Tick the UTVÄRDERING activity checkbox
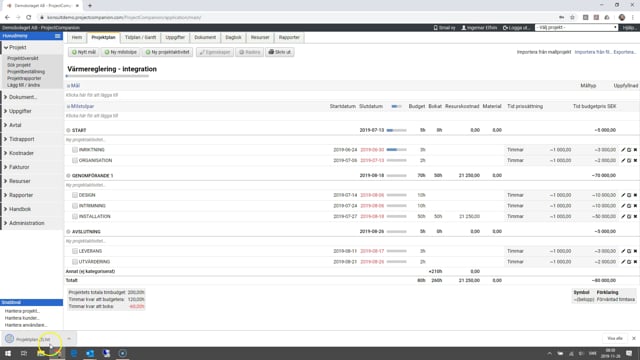This screenshot has width=640, height=360. [75, 262]
